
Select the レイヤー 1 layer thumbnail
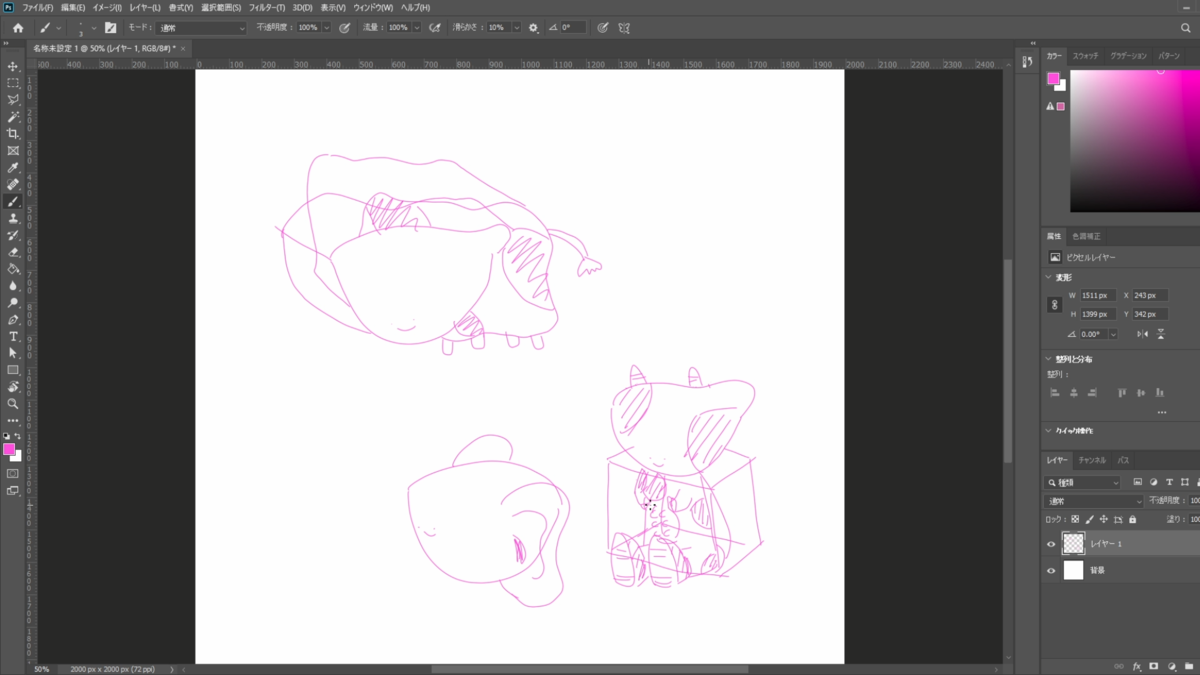tap(1073, 543)
